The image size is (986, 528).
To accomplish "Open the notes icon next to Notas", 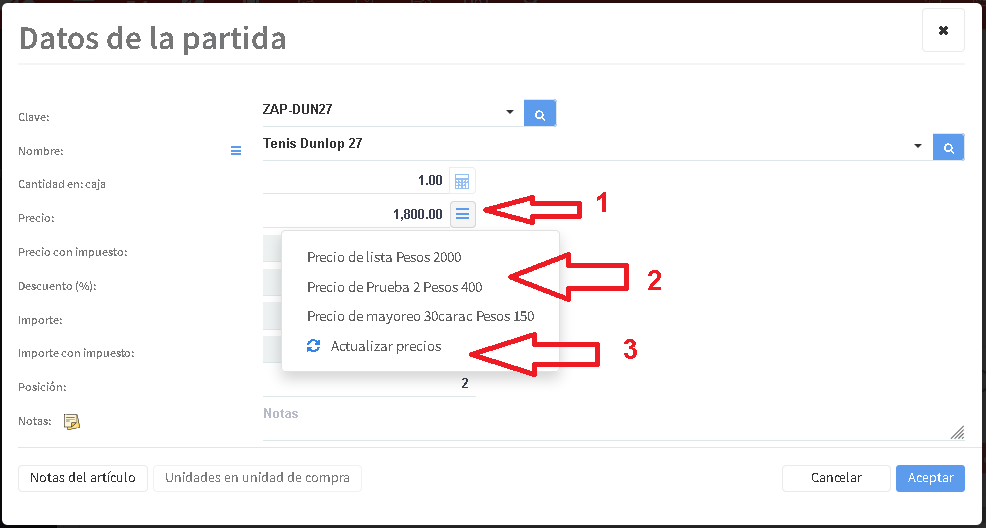I will [x=72, y=421].
